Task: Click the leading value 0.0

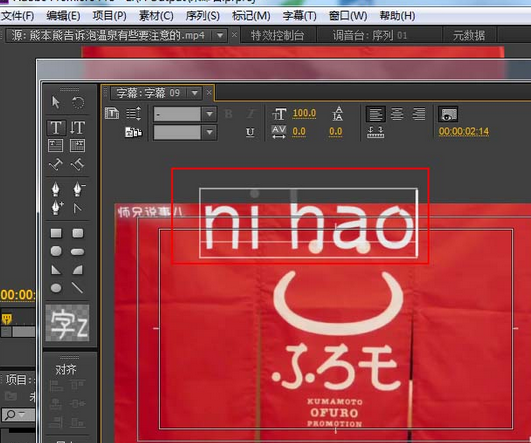Action: coord(336,131)
